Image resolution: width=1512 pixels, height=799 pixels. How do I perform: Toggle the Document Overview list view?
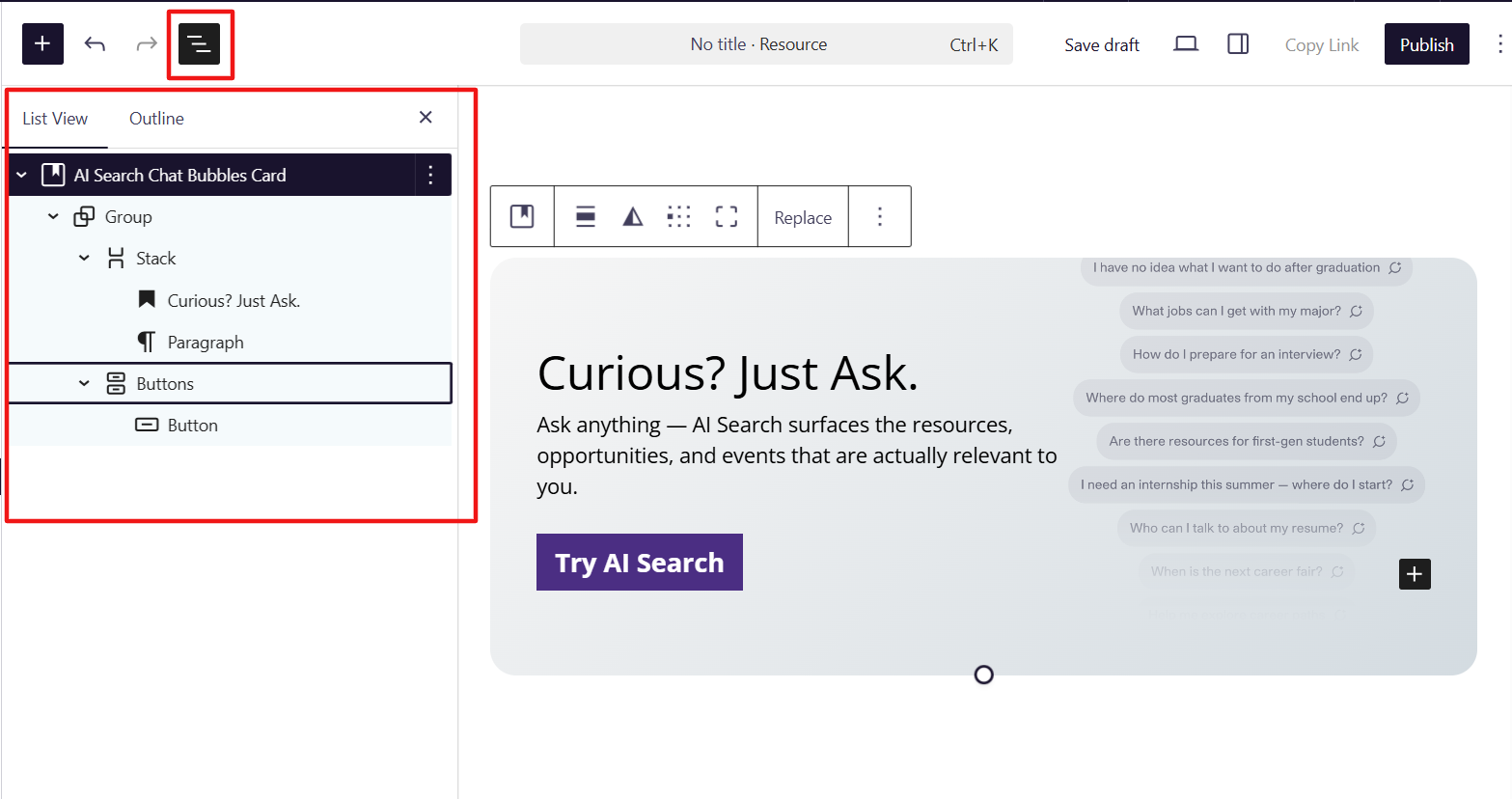tap(199, 43)
